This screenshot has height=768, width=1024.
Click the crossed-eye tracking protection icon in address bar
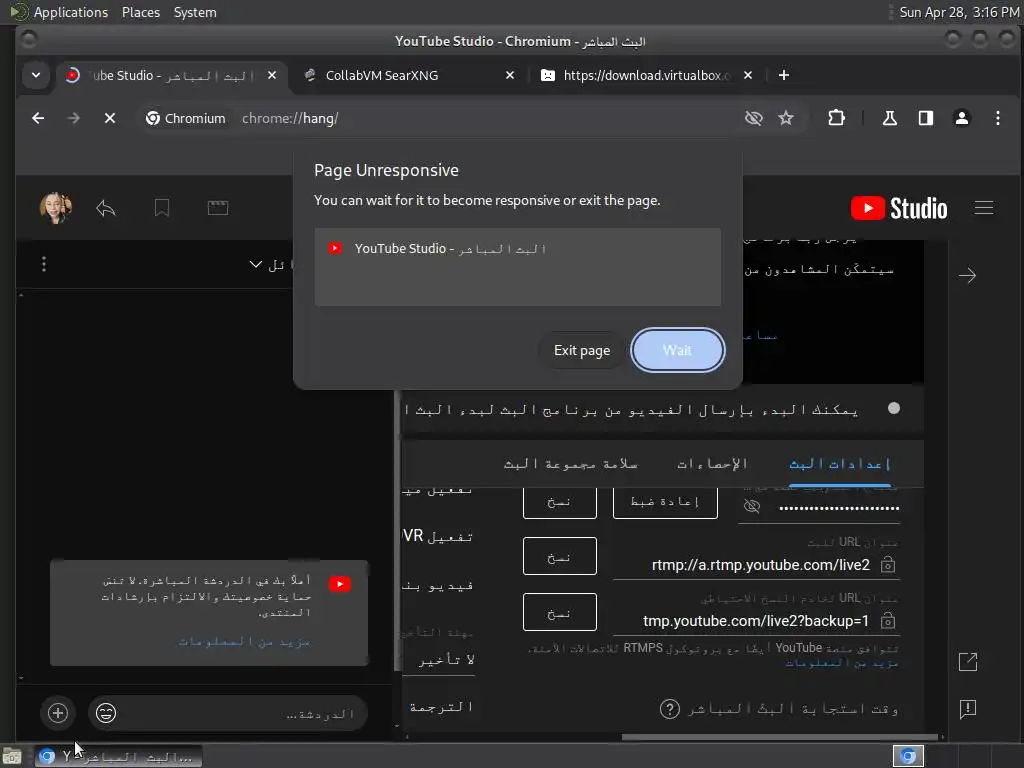click(754, 118)
